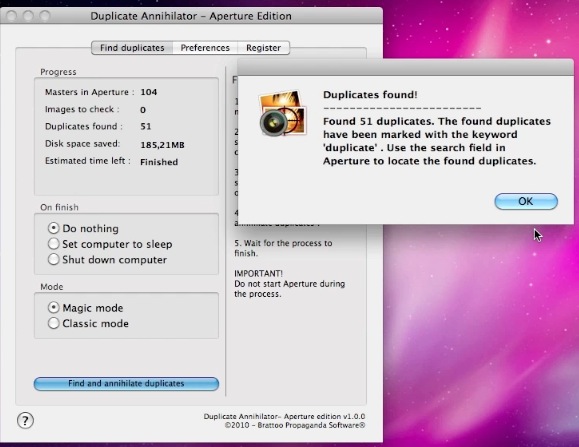This screenshot has width=579, height=447.
Task: Click the window zoom button
Action: point(45,16)
